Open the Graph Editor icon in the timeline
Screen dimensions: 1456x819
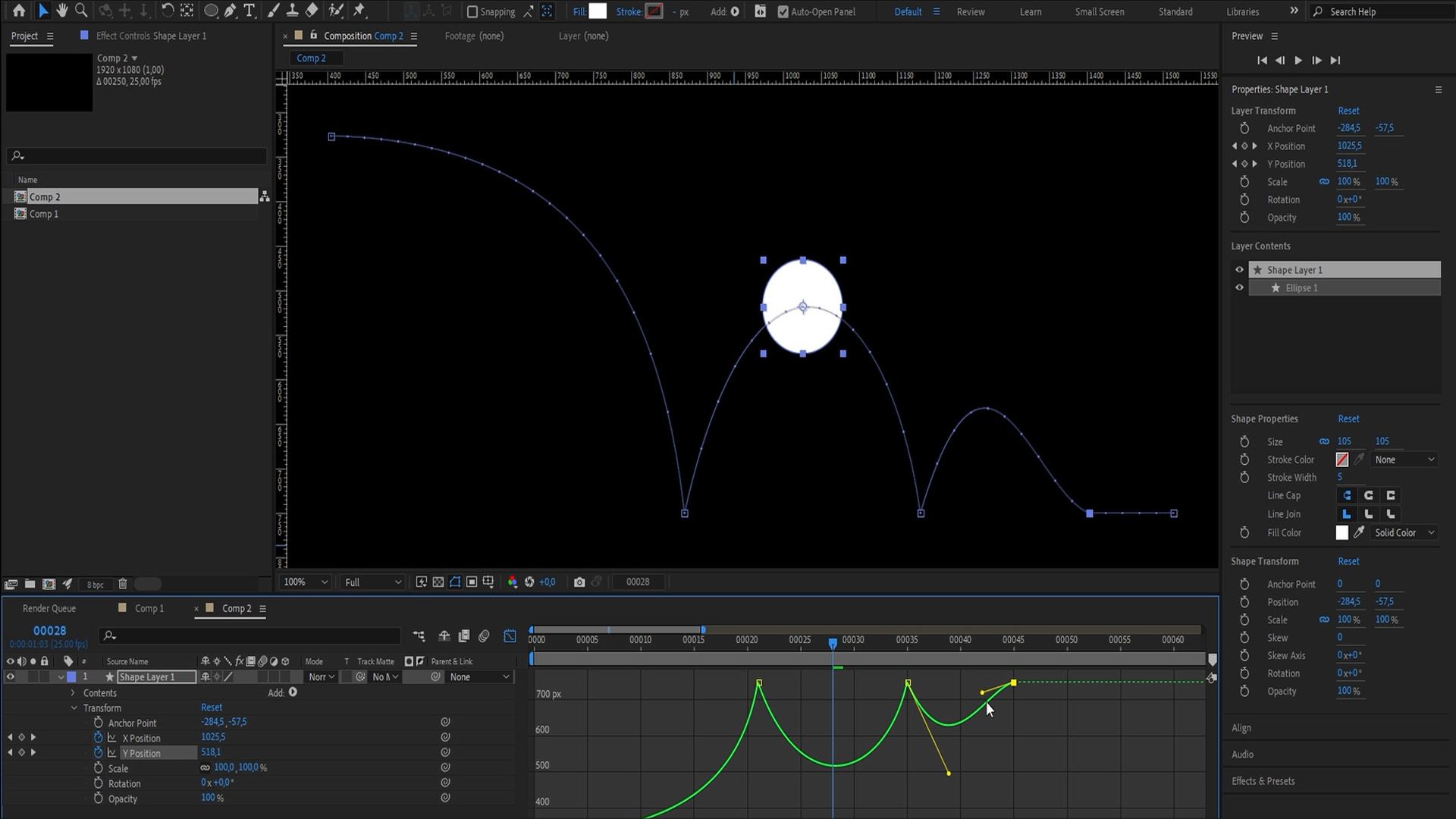tap(510, 636)
